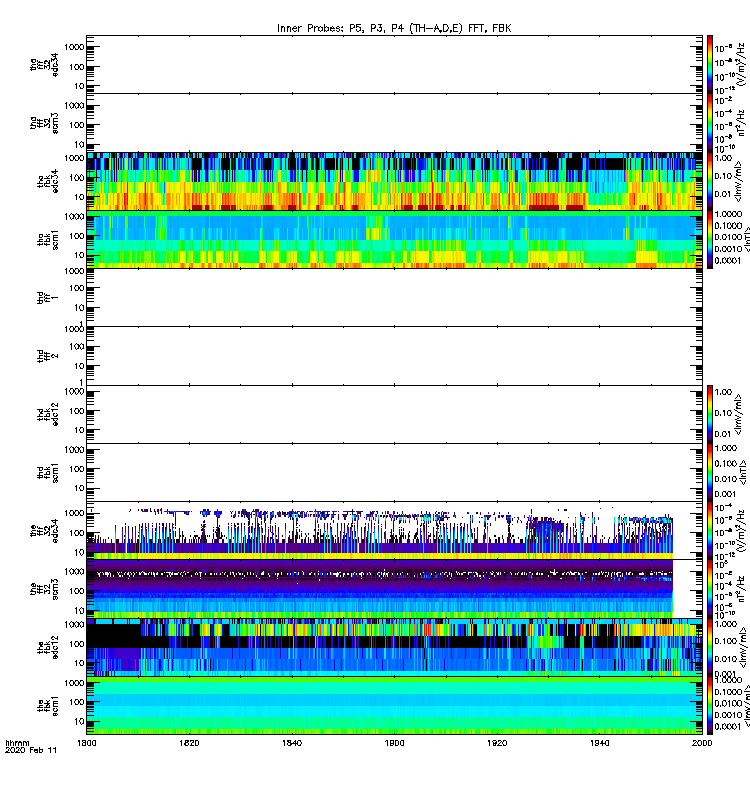This screenshot has height=800, width=750.
Task: Select the 1940 time axis label
Action: tap(599, 743)
